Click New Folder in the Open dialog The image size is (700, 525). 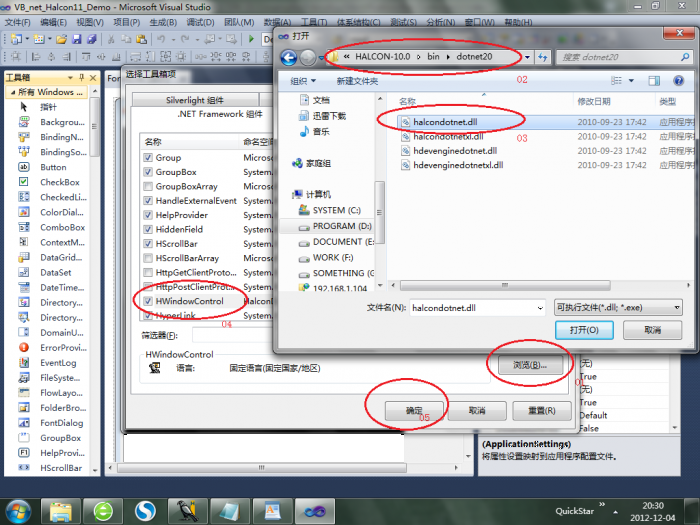pos(357,81)
